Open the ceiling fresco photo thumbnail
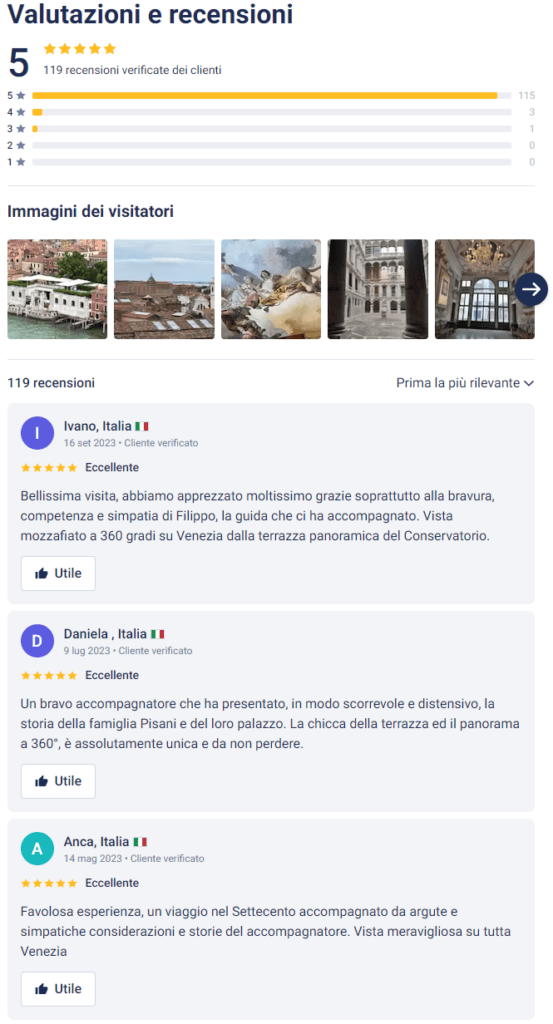The image size is (553, 1024). 271,289
